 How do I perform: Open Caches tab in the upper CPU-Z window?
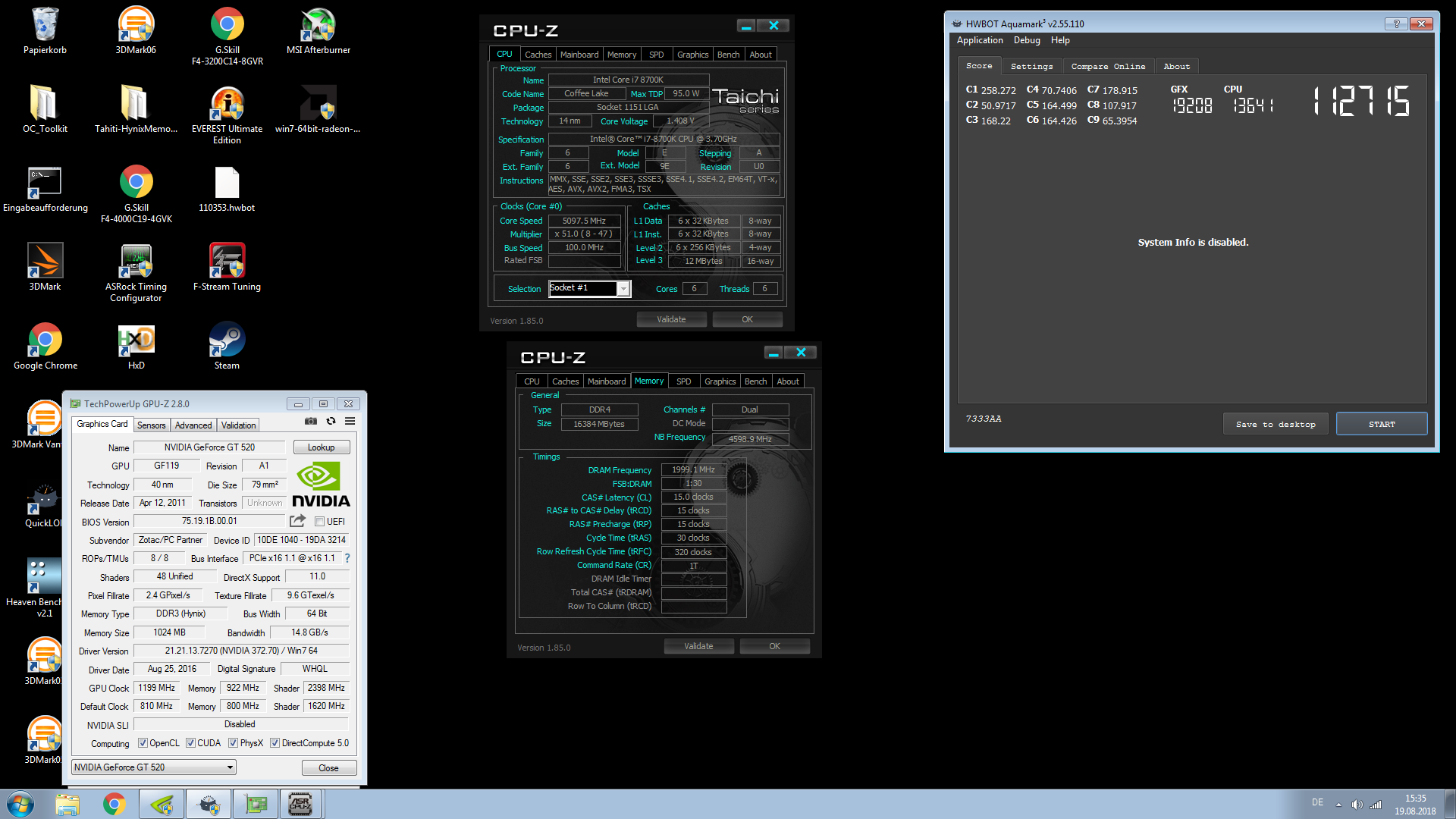[538, 55]
